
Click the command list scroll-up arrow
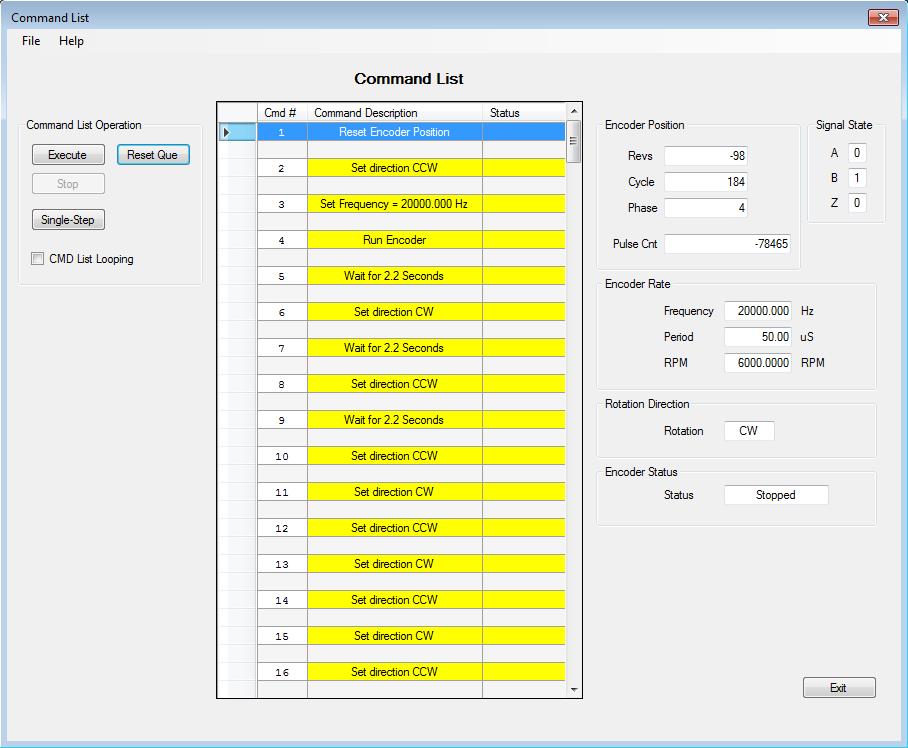[x=573, y=112]
